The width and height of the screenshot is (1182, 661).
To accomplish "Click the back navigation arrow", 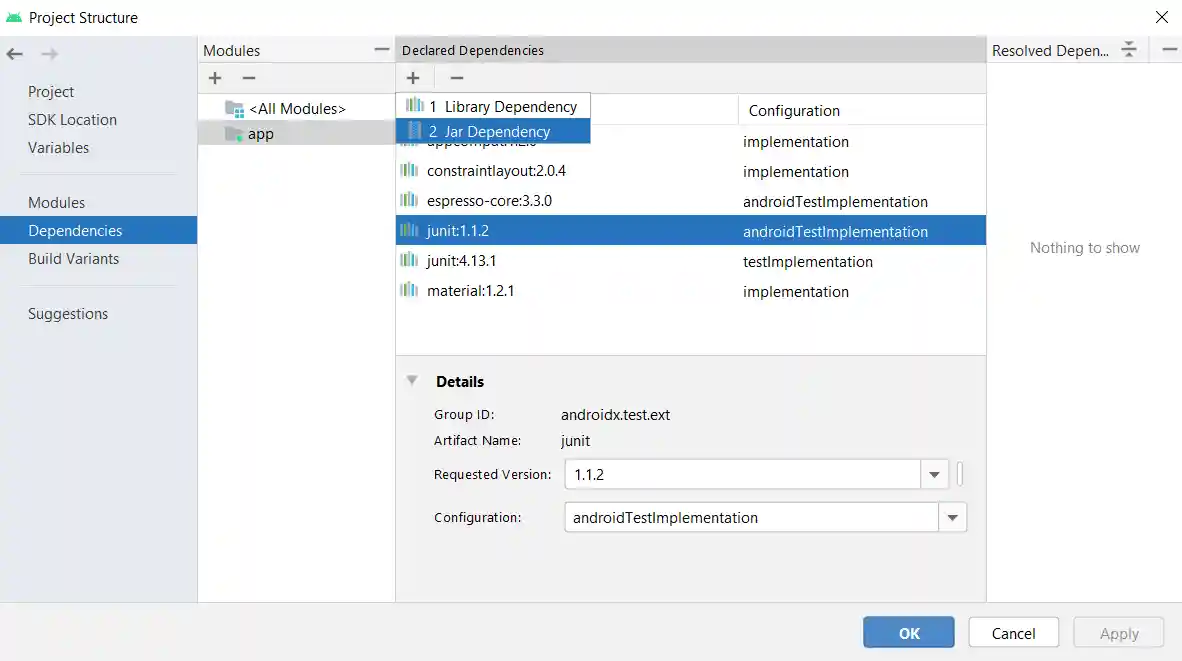I will pyautogui.click(x=14, y=53).
